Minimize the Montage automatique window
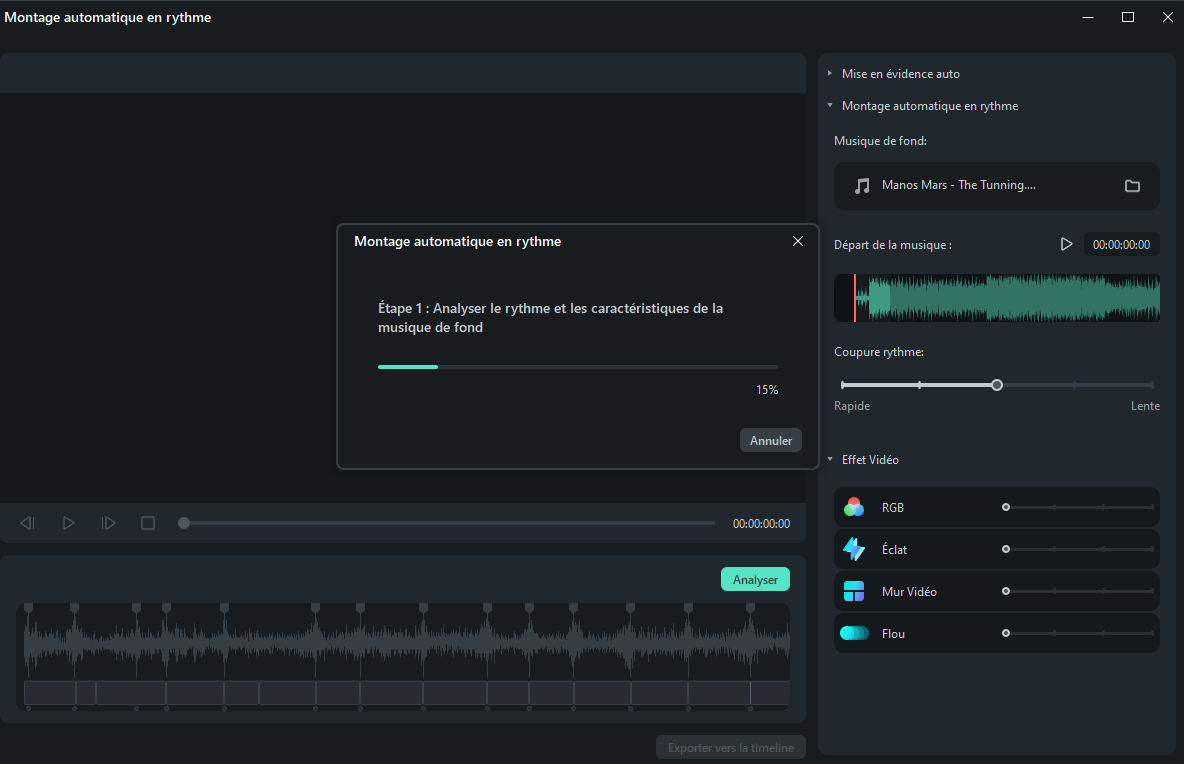This screenshot has height=764, width=1184. (1087, 17)
